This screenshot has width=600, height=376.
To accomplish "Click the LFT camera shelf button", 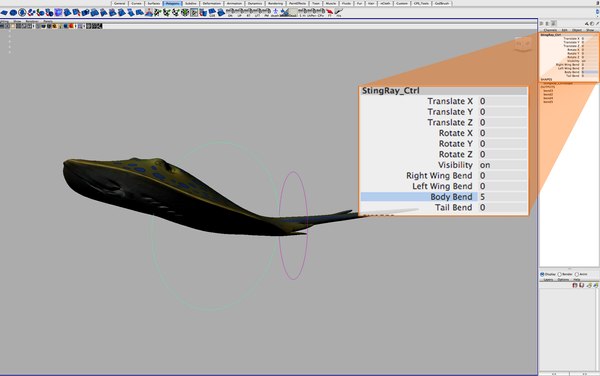I will pos(258,12).
